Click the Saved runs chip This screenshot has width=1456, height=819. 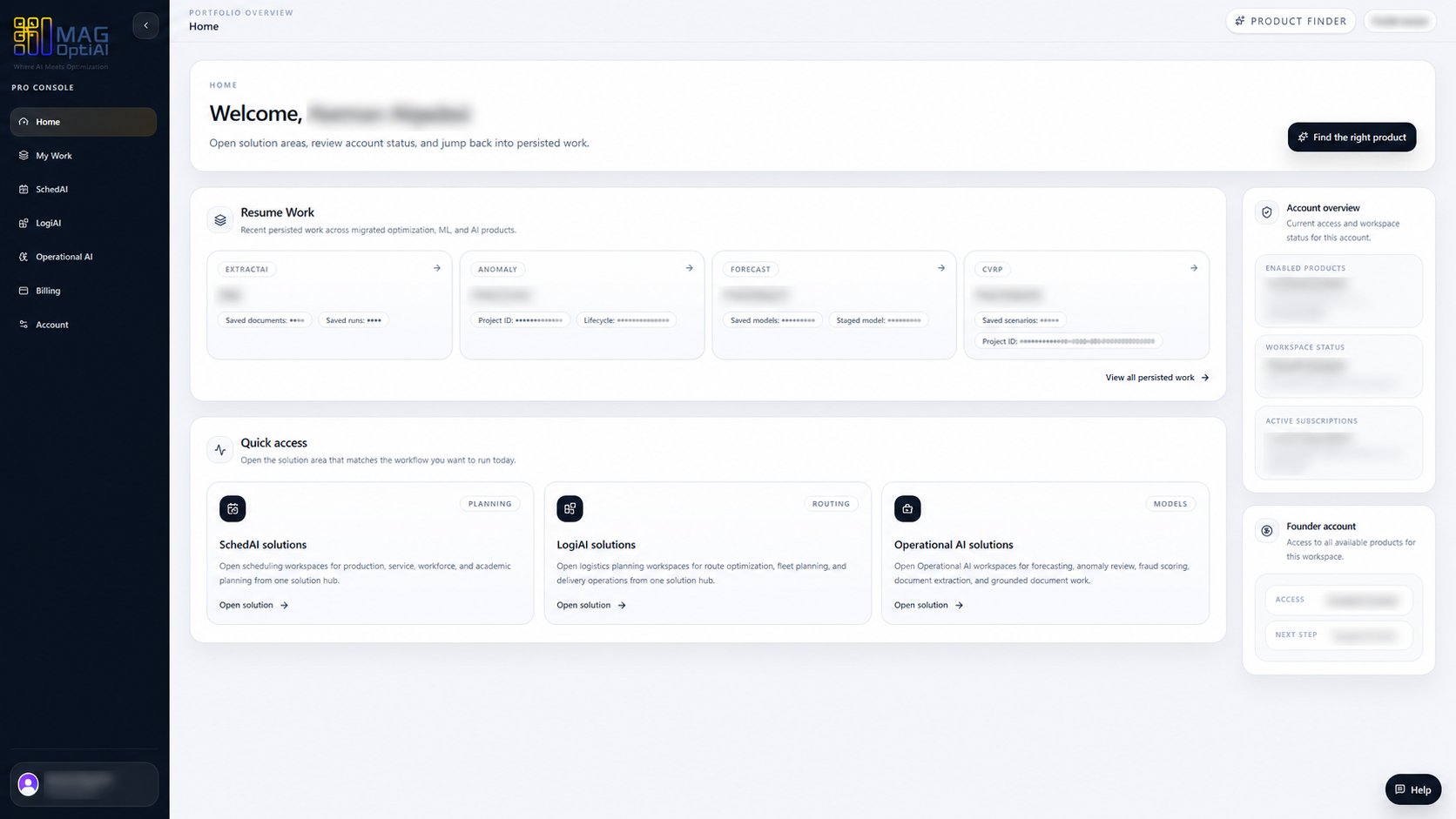coord(354,320)
